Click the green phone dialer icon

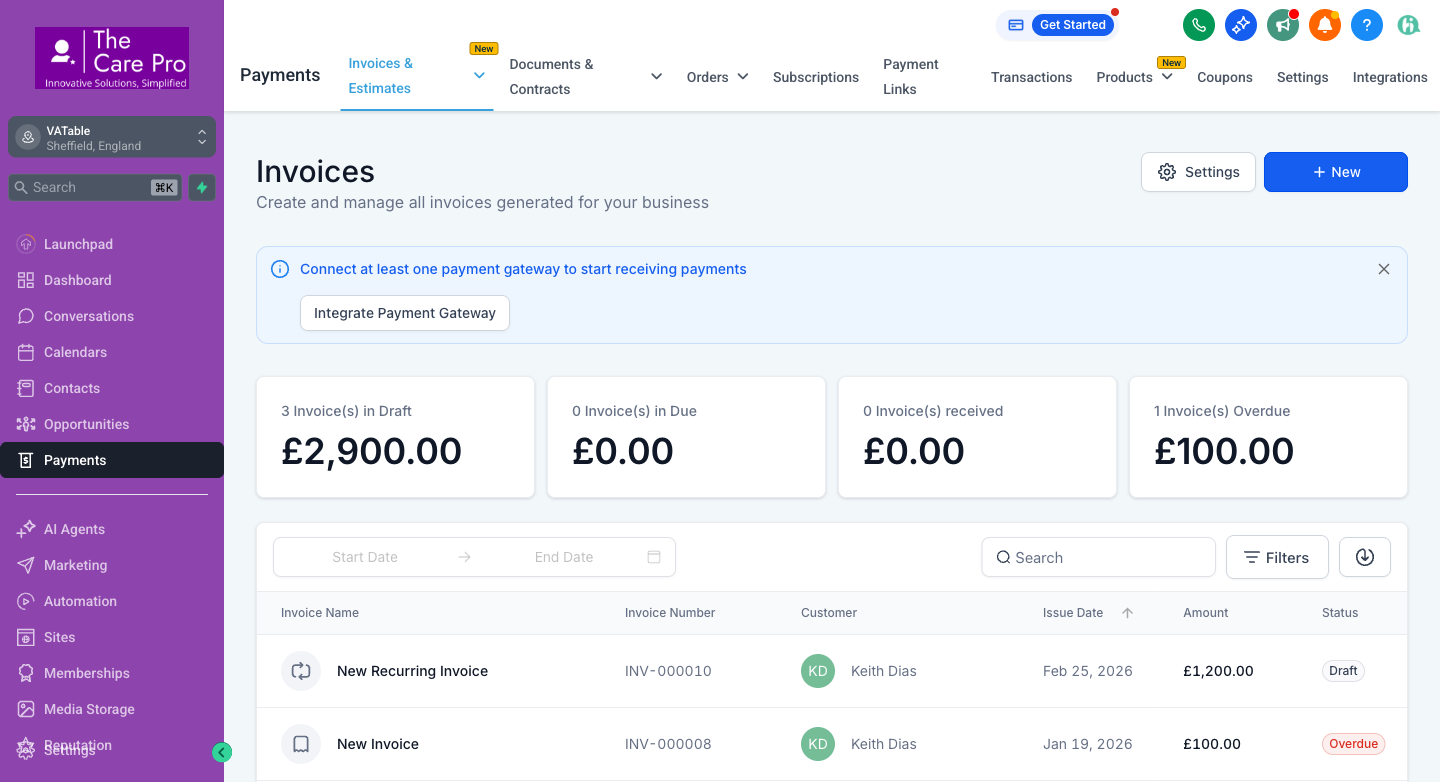(x=1198, y=25)
